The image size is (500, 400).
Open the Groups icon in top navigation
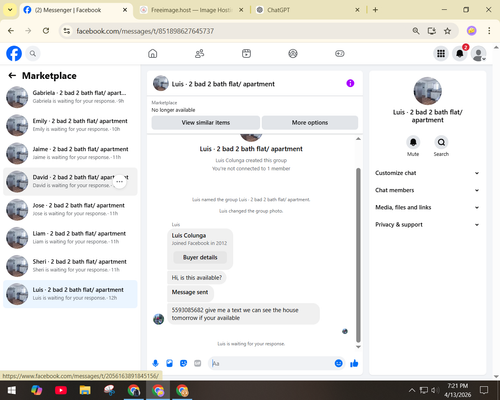(x=293, y=53)
